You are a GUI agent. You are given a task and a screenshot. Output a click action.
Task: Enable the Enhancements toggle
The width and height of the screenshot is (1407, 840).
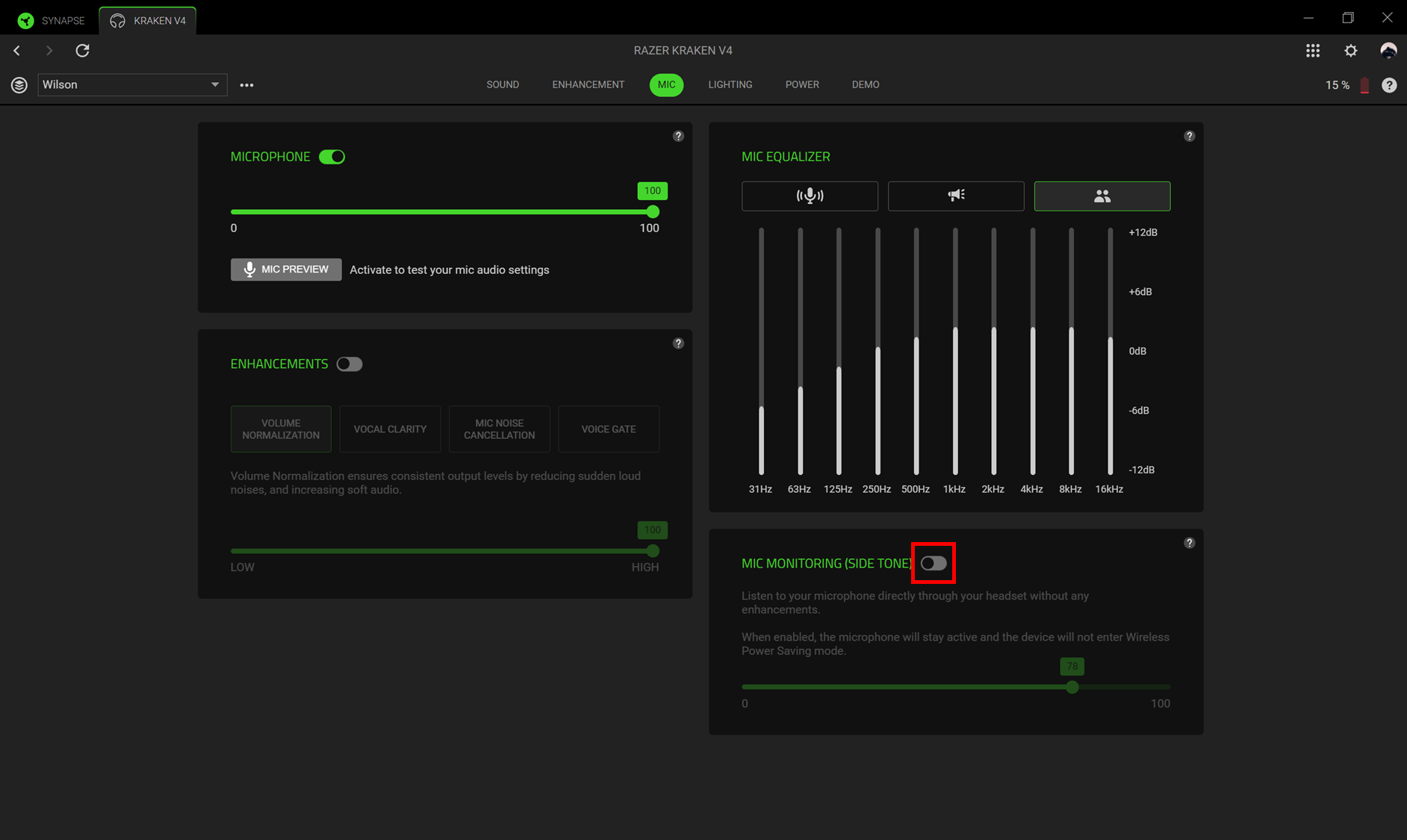349,364
